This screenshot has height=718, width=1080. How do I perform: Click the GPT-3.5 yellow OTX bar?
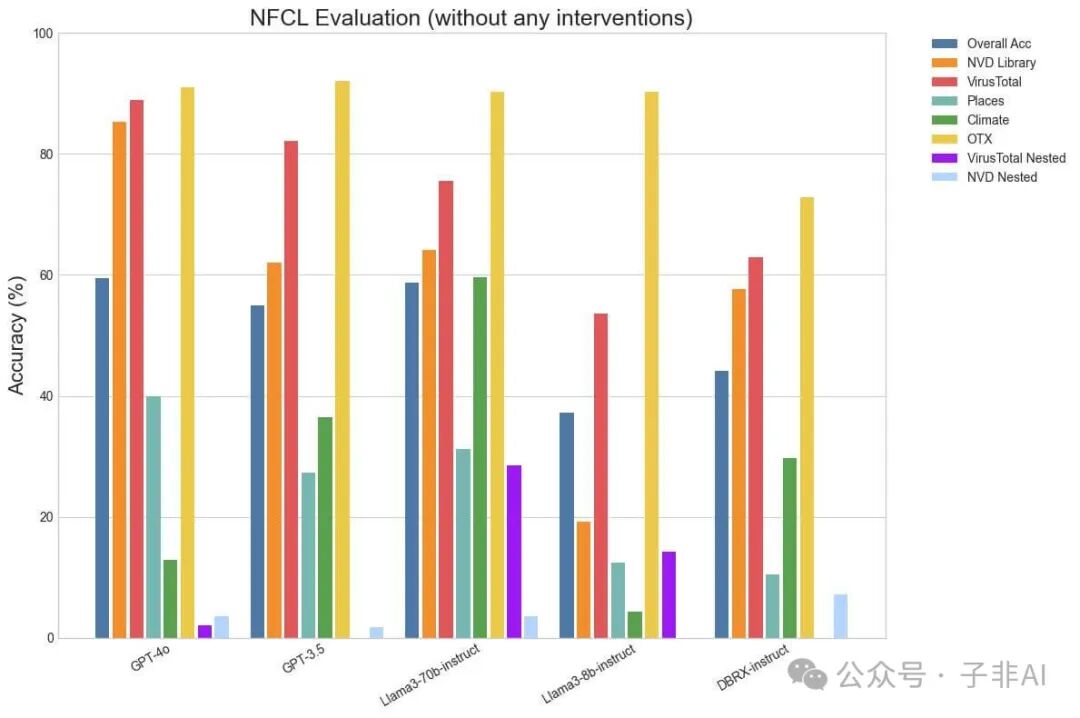click(342, 359)
